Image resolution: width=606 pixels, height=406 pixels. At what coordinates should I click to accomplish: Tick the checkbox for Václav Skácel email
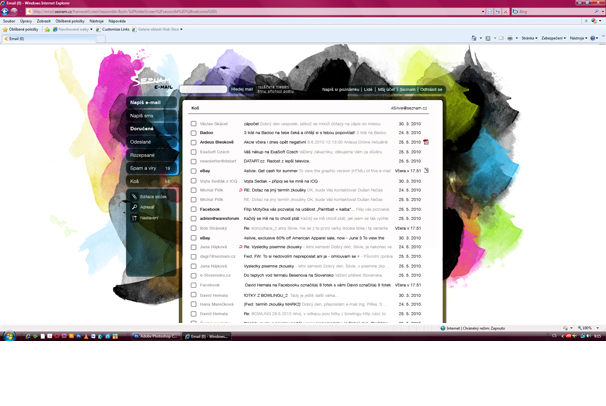pos(194,123)
